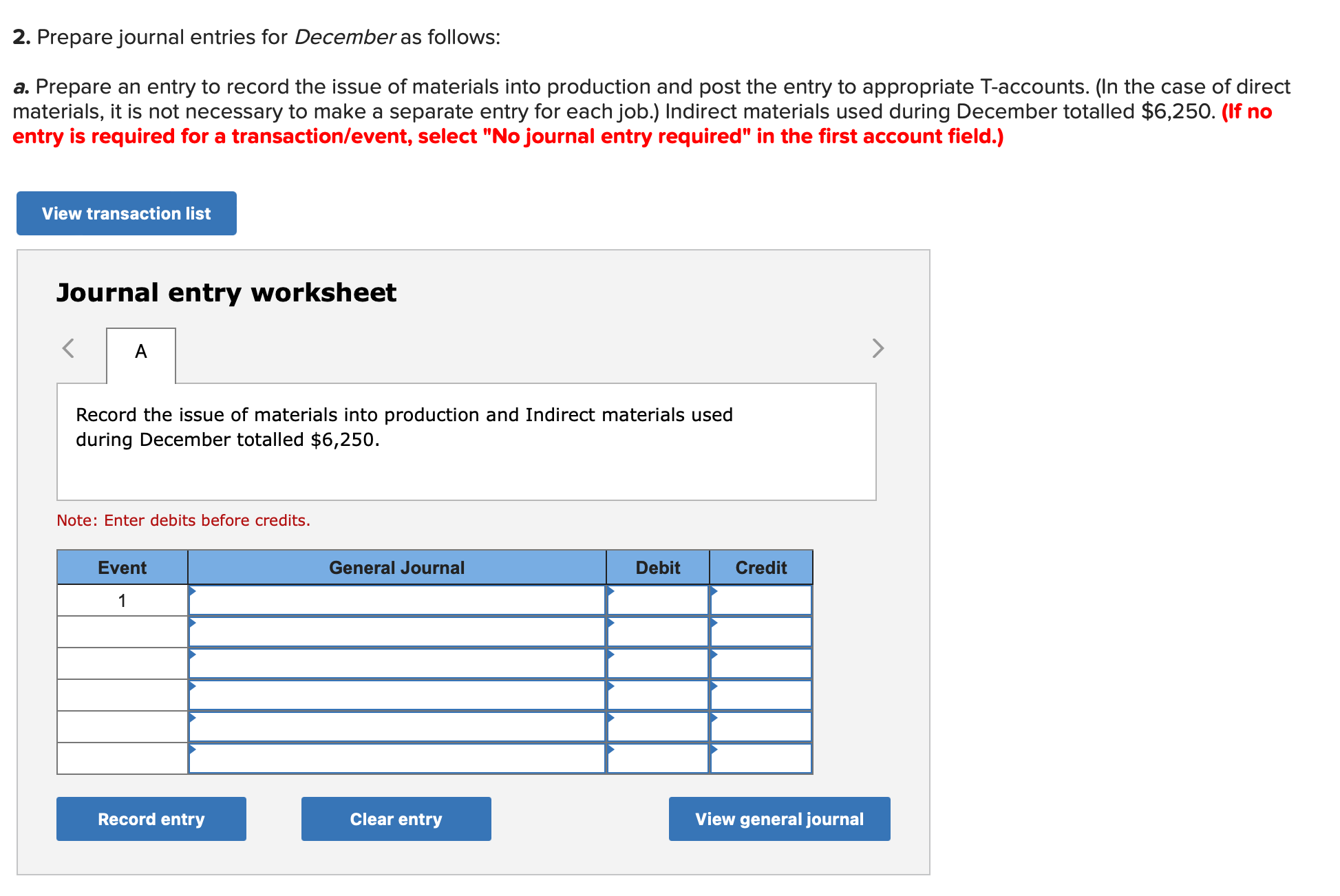Open fourth row General Journal account dropdown
Image resolution: width=1340 pixels, height=896 pixels.
point(397,695)
